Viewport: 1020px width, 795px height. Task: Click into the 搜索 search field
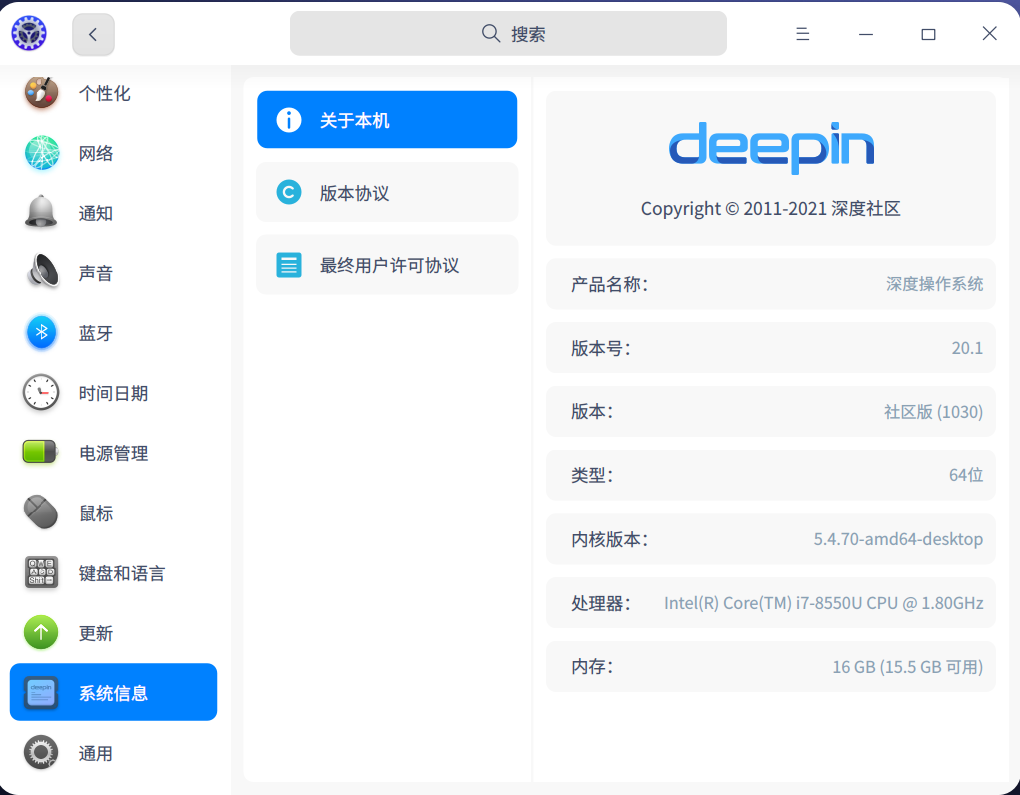point(508,34)
